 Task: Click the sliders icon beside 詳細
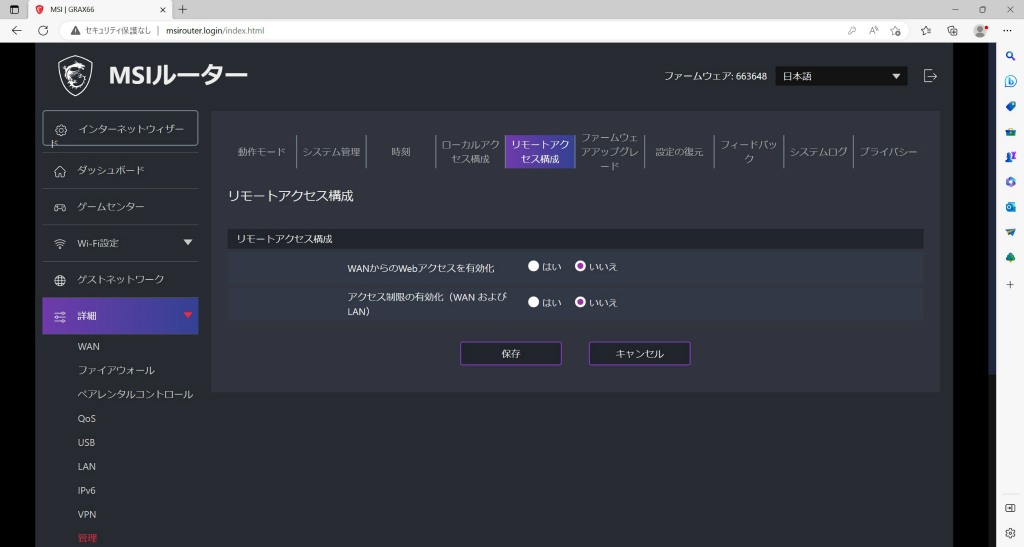pyautogui.click(x=60, y=317)
